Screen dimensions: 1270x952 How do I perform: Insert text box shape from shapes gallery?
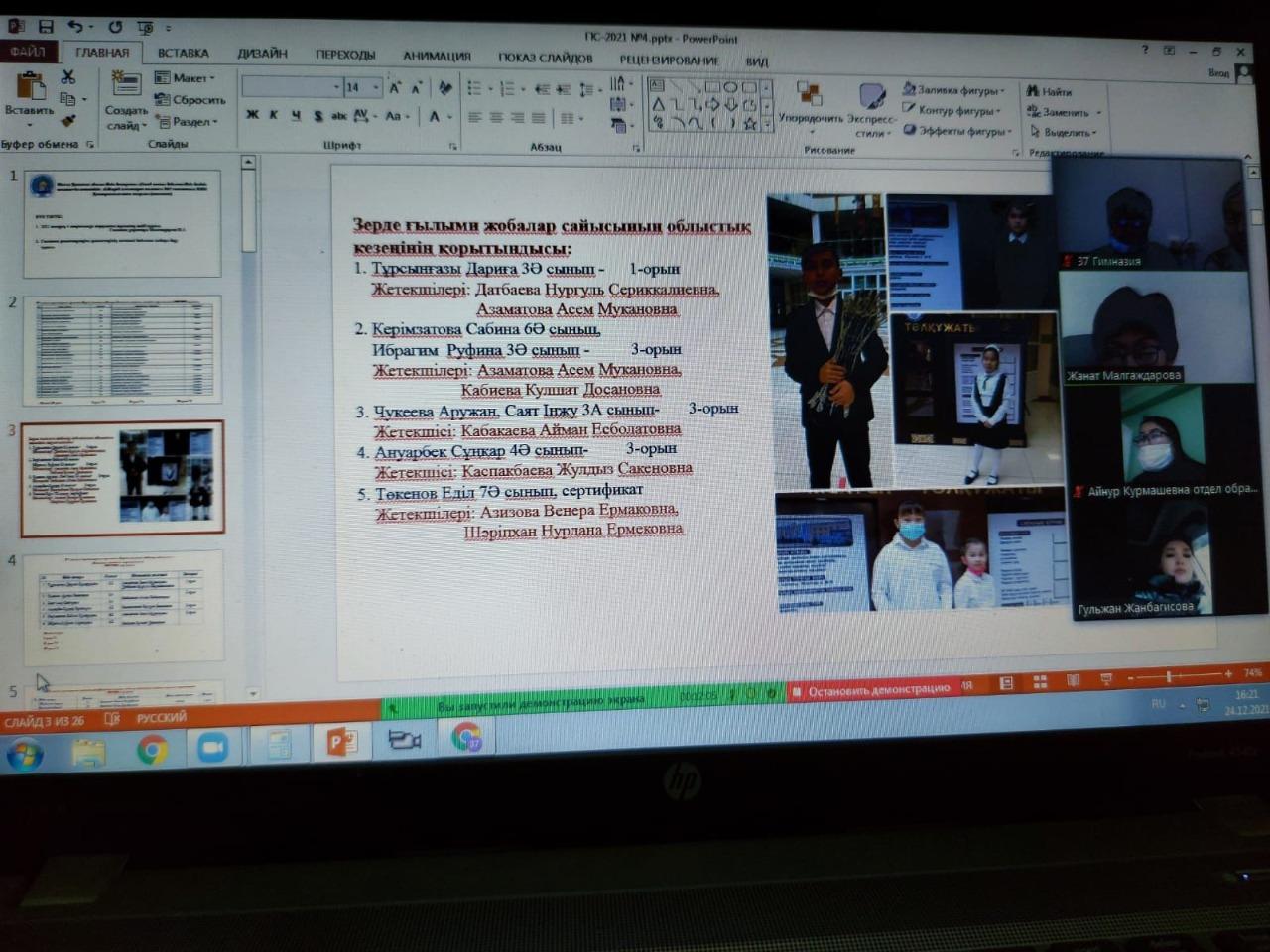657,86
